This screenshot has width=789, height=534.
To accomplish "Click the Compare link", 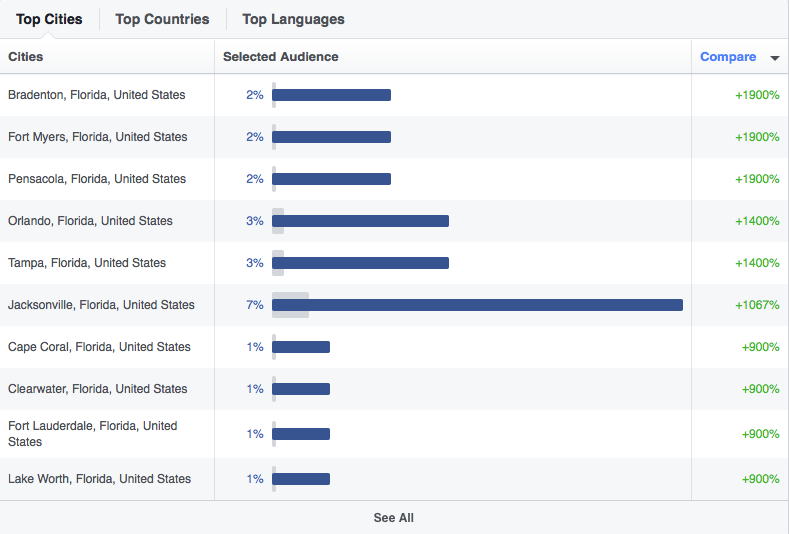I will click(728, 57).
